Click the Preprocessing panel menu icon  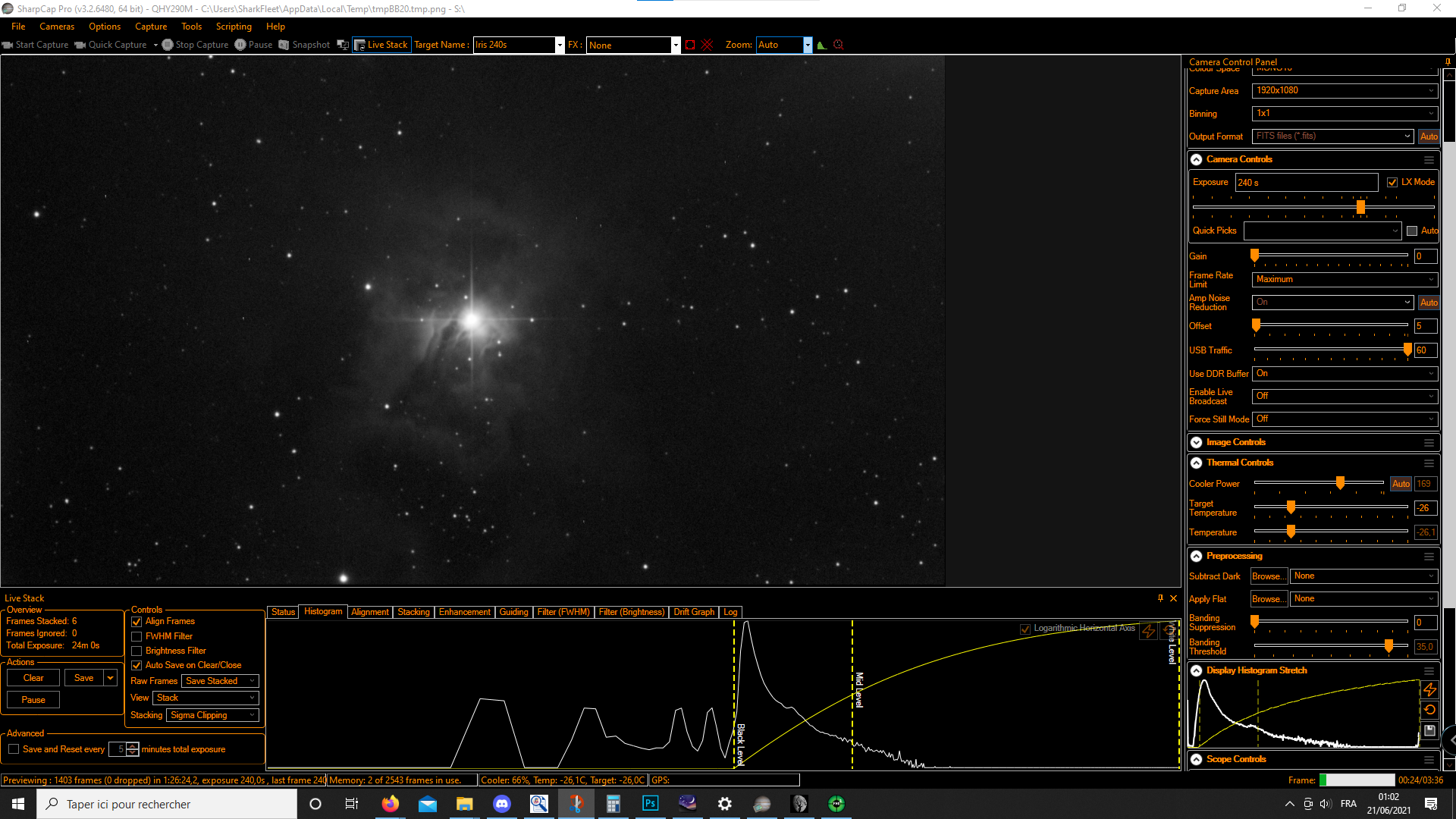(x=1429, y=557)
